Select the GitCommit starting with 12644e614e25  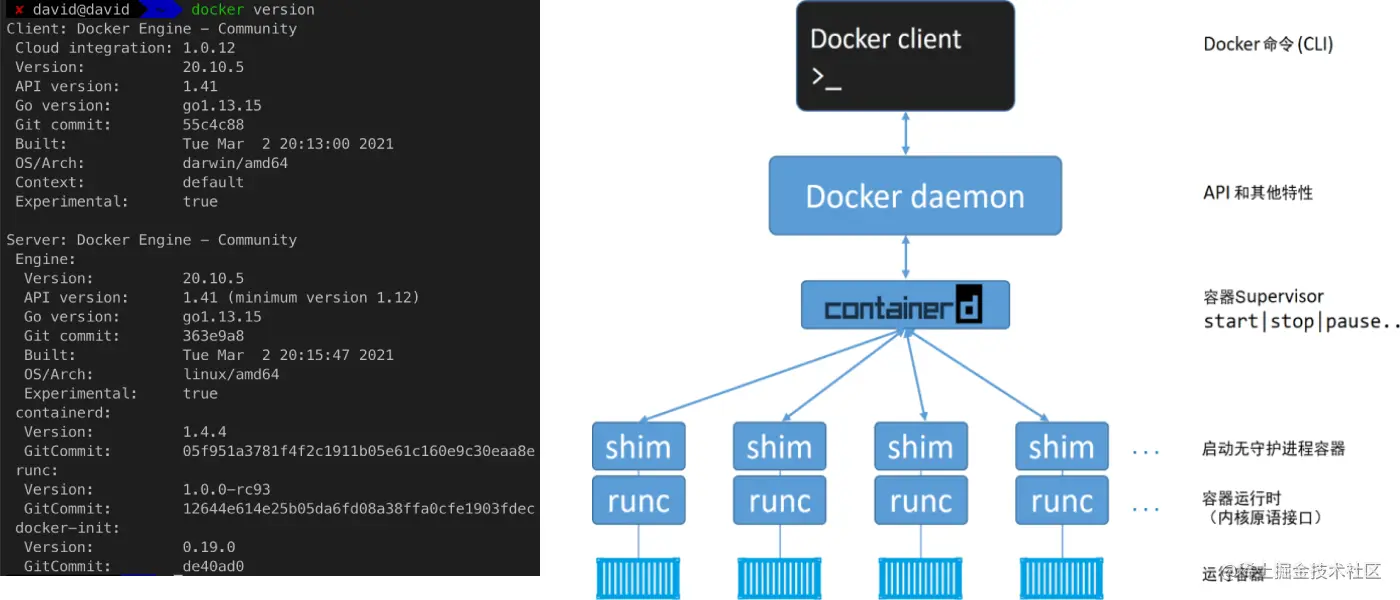359,508
